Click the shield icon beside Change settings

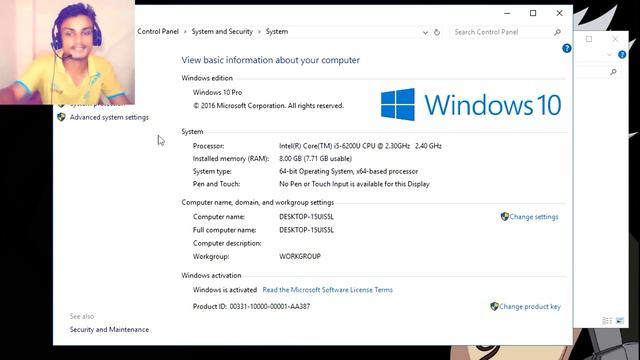coord(504,216)
